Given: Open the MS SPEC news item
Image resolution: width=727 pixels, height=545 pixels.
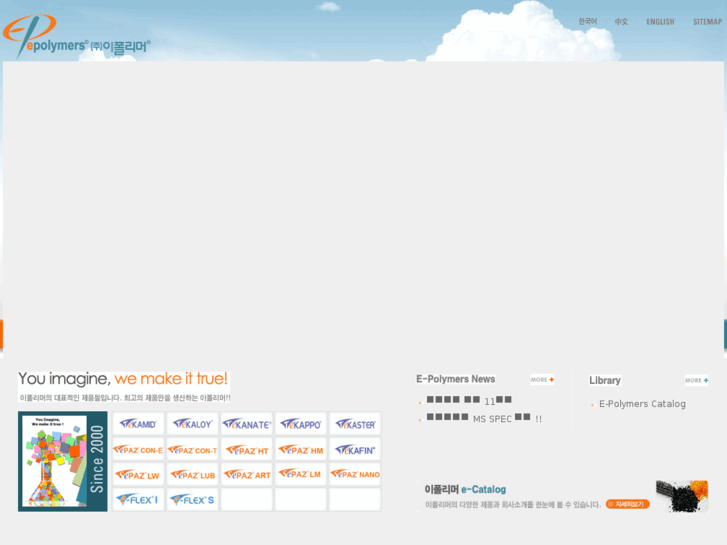Looking at the screenshot, I should (484, 418).
